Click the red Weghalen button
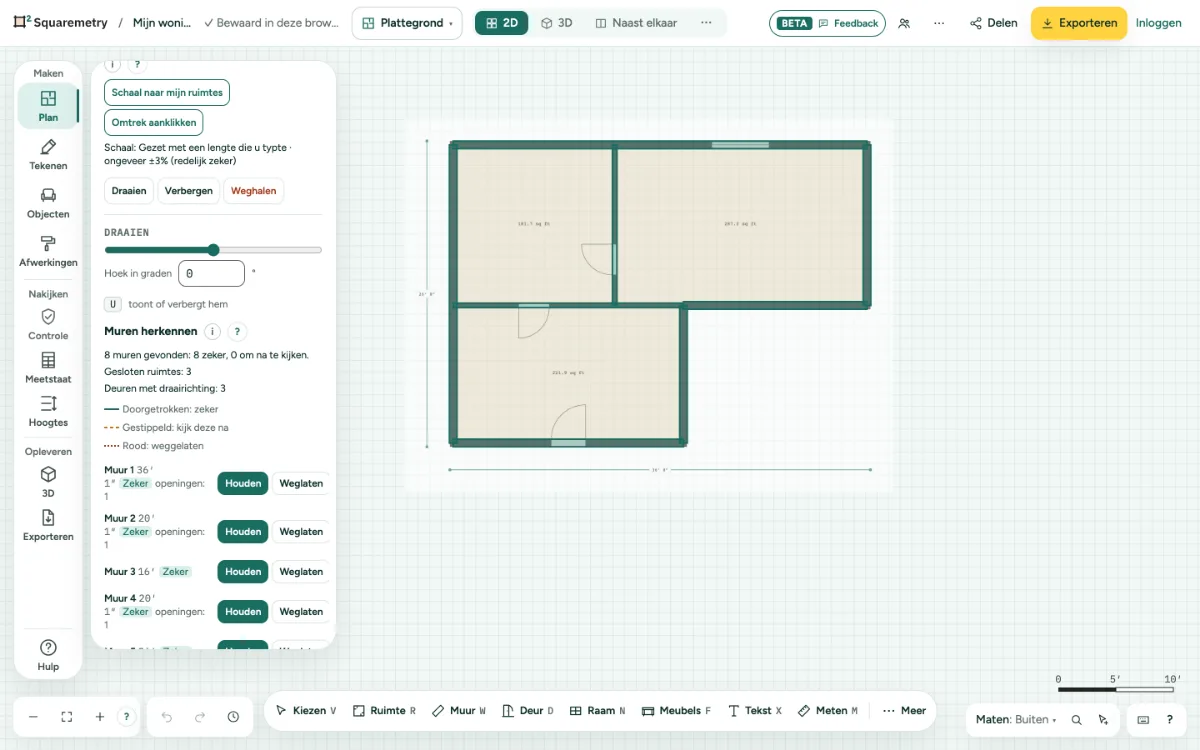This screenshot has width=1200, height=750. click(x=254, y=191)
